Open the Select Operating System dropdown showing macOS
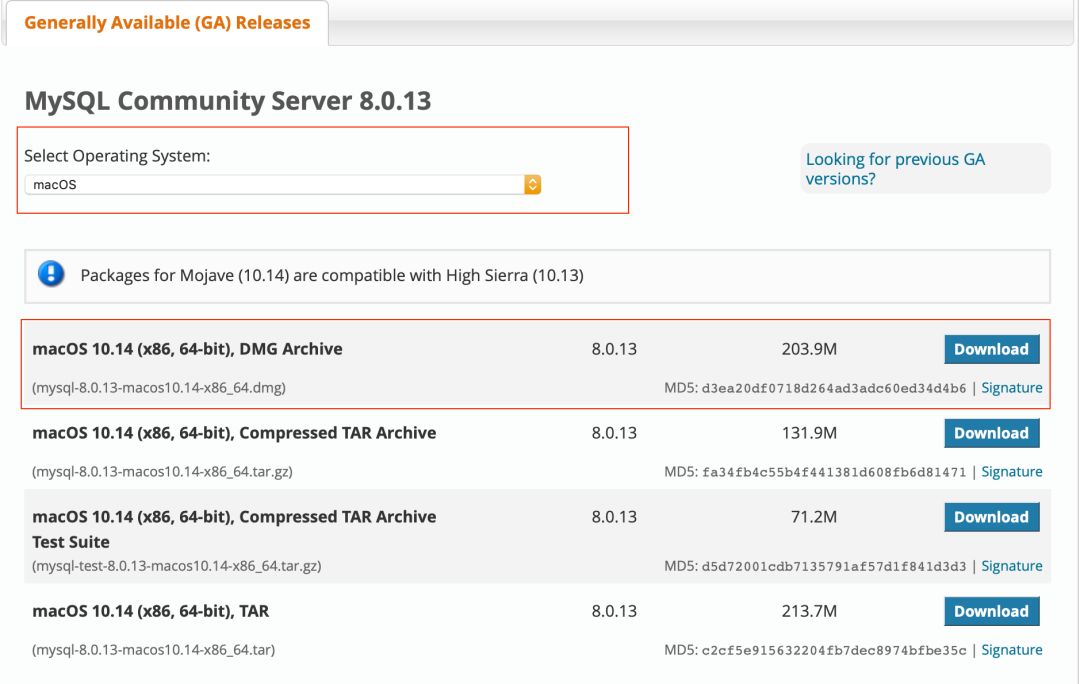The width and height of the screenshot is (1080, 684). [x=282, y=185]
